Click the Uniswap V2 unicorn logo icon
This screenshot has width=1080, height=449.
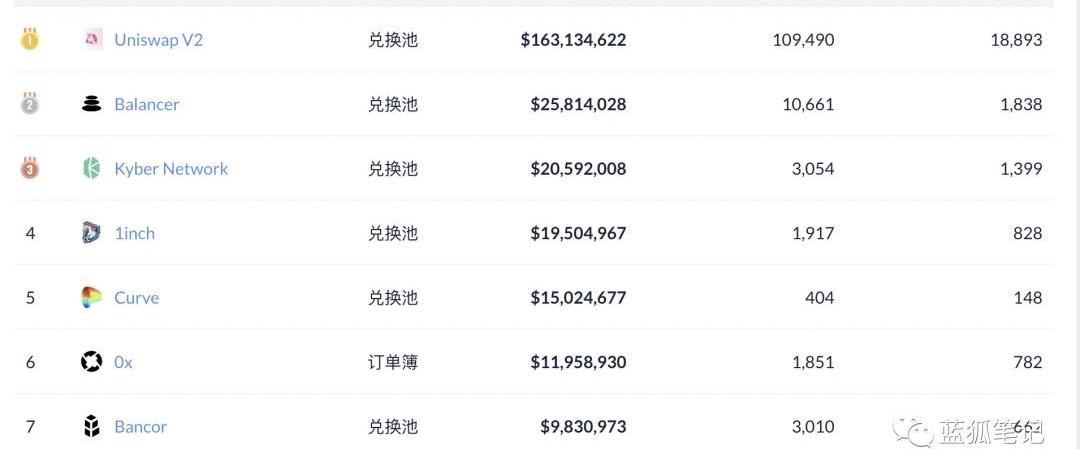tap(92, 40)
